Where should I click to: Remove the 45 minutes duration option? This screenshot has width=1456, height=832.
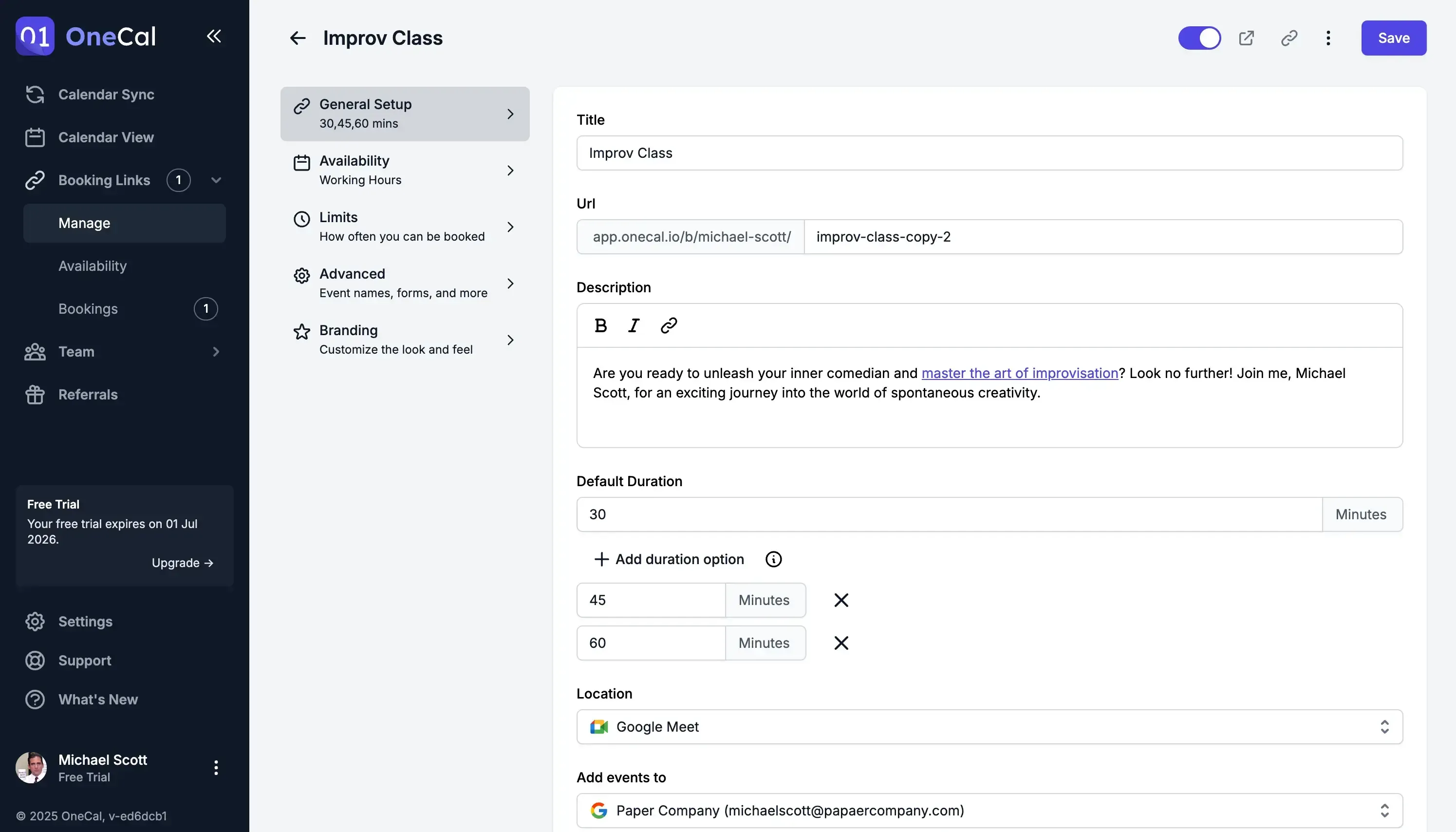click(840, 600)
